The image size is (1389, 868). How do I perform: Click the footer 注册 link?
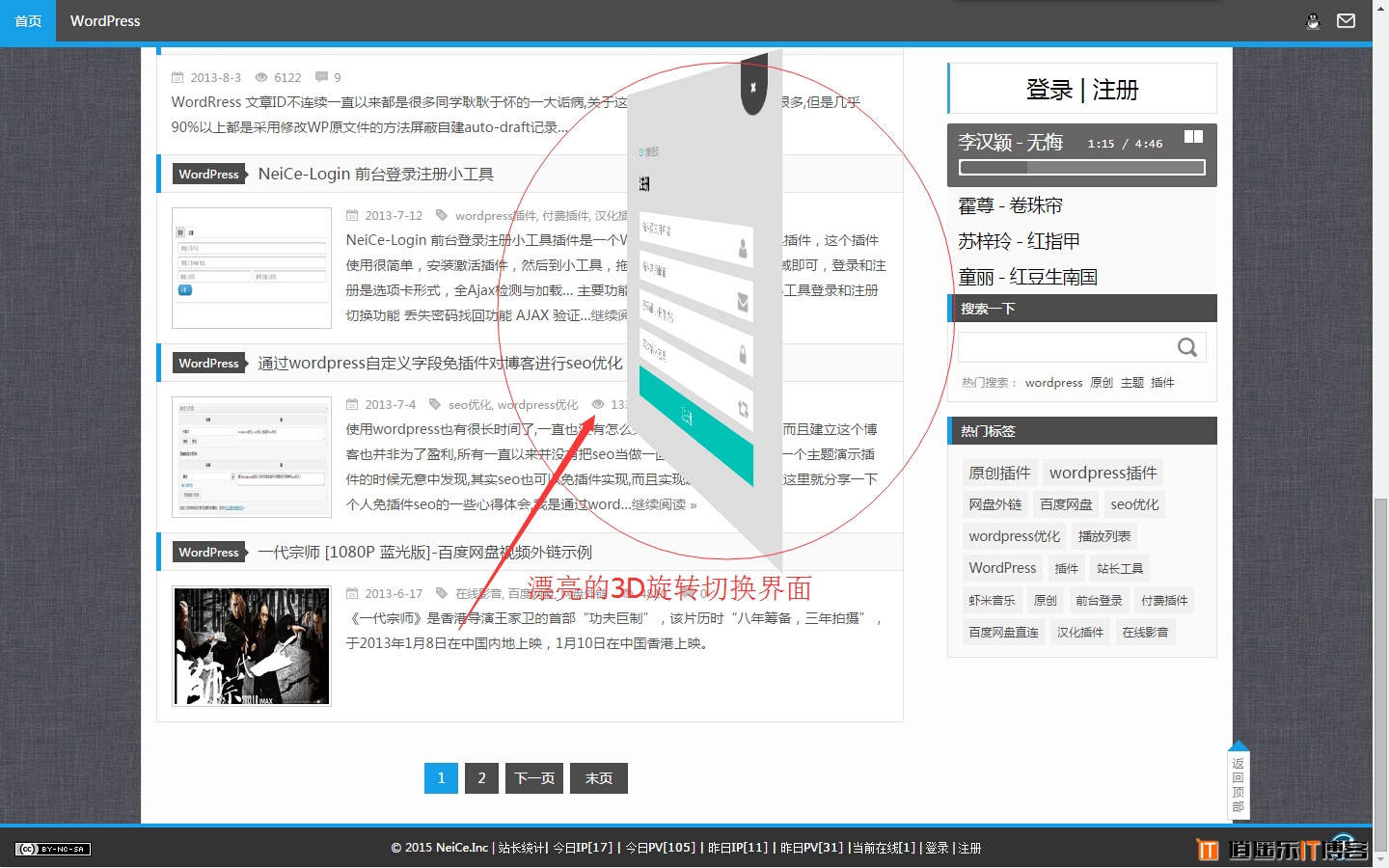tap(970, 849)
